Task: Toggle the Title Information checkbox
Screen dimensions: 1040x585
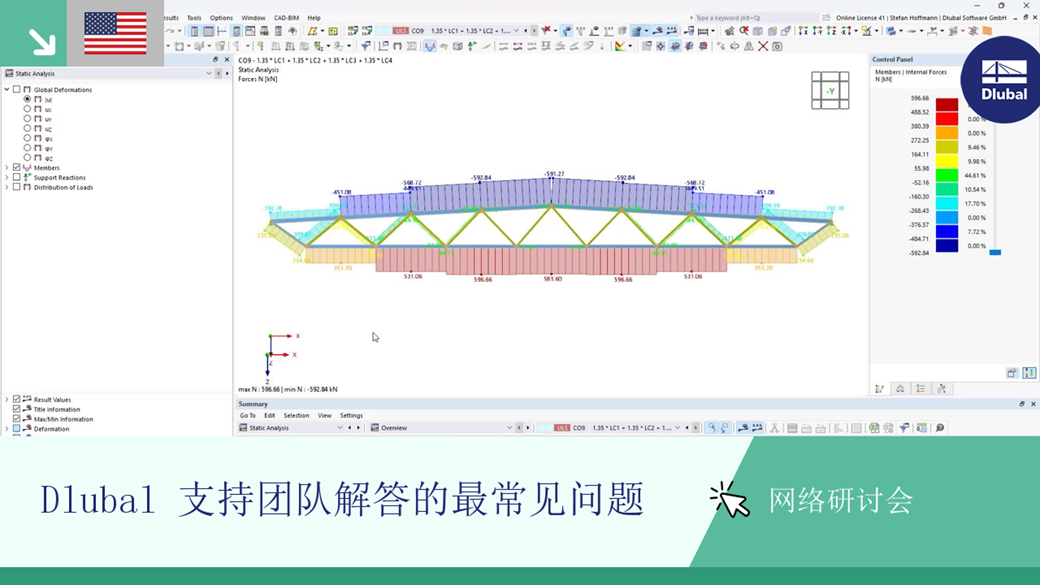Action: [x=17, y=409]
